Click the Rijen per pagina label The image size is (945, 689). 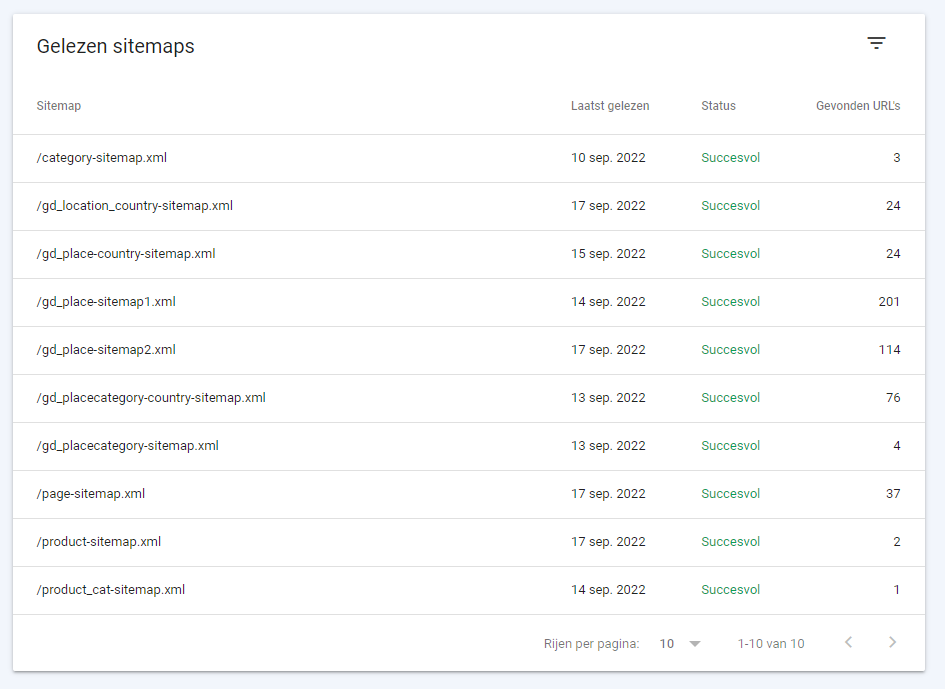coord(591,644)
